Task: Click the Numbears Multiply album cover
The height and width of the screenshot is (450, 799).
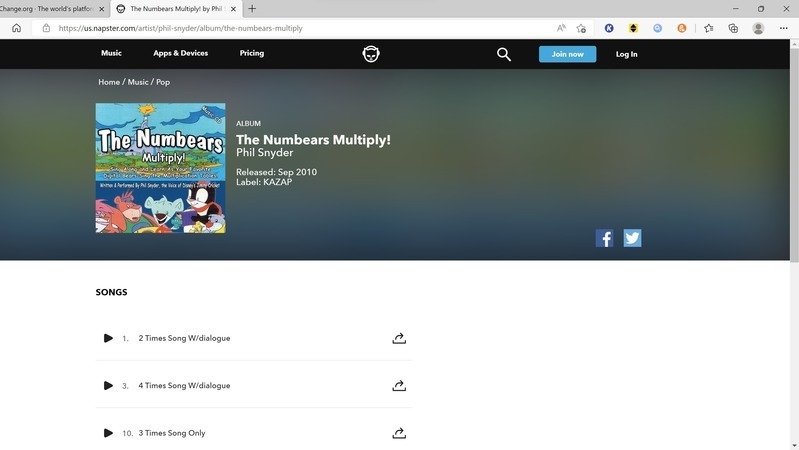Action: (x=160, y=168)
